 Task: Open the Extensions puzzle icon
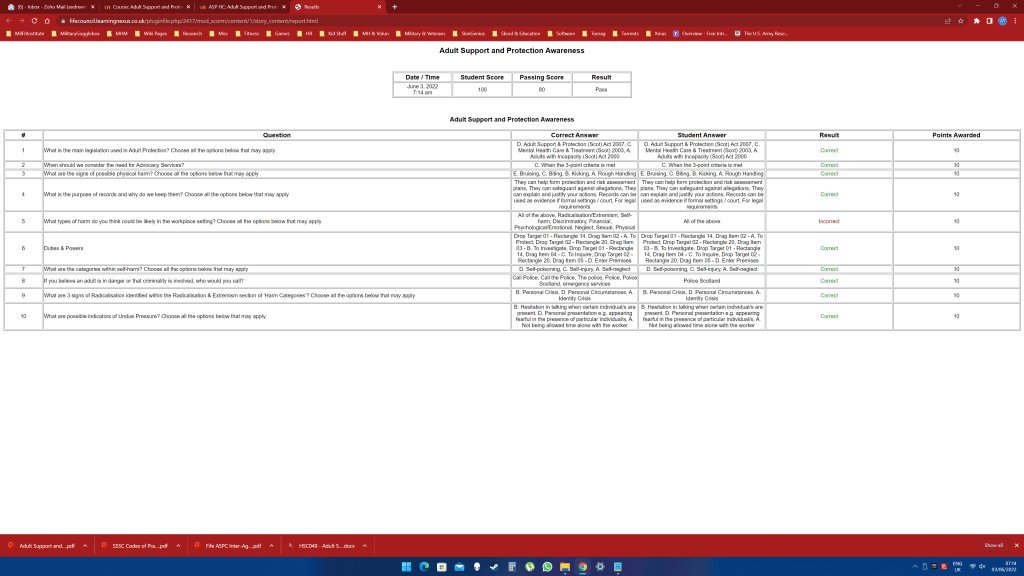(976, 20)
